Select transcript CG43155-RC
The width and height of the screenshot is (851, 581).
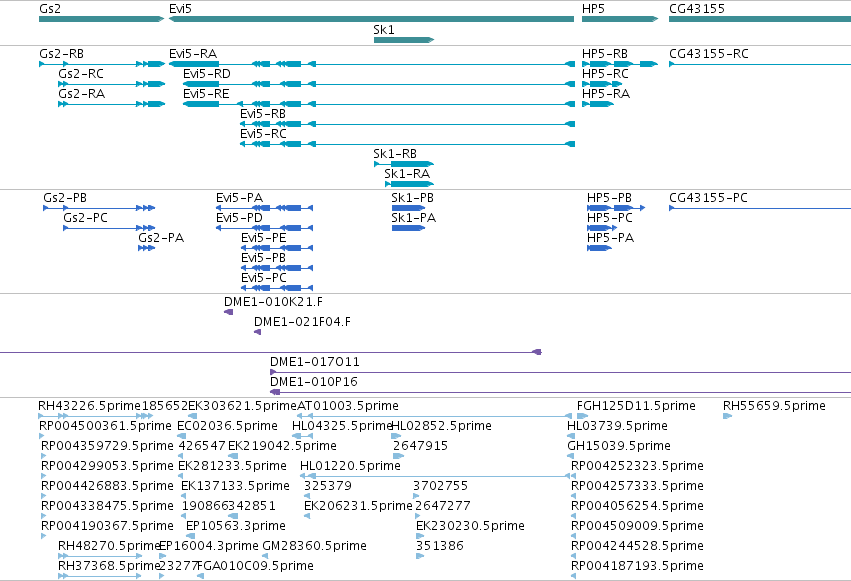[x=760, y=64]
